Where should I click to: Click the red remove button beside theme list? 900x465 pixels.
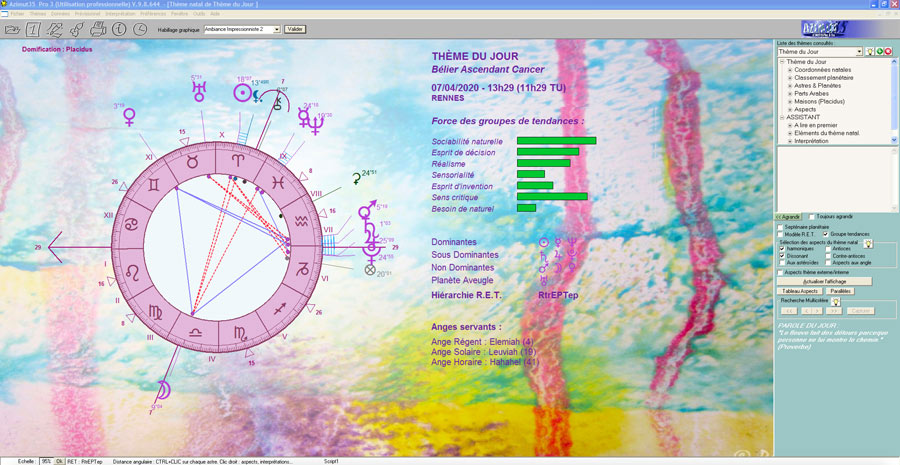(x=890, y=51)
